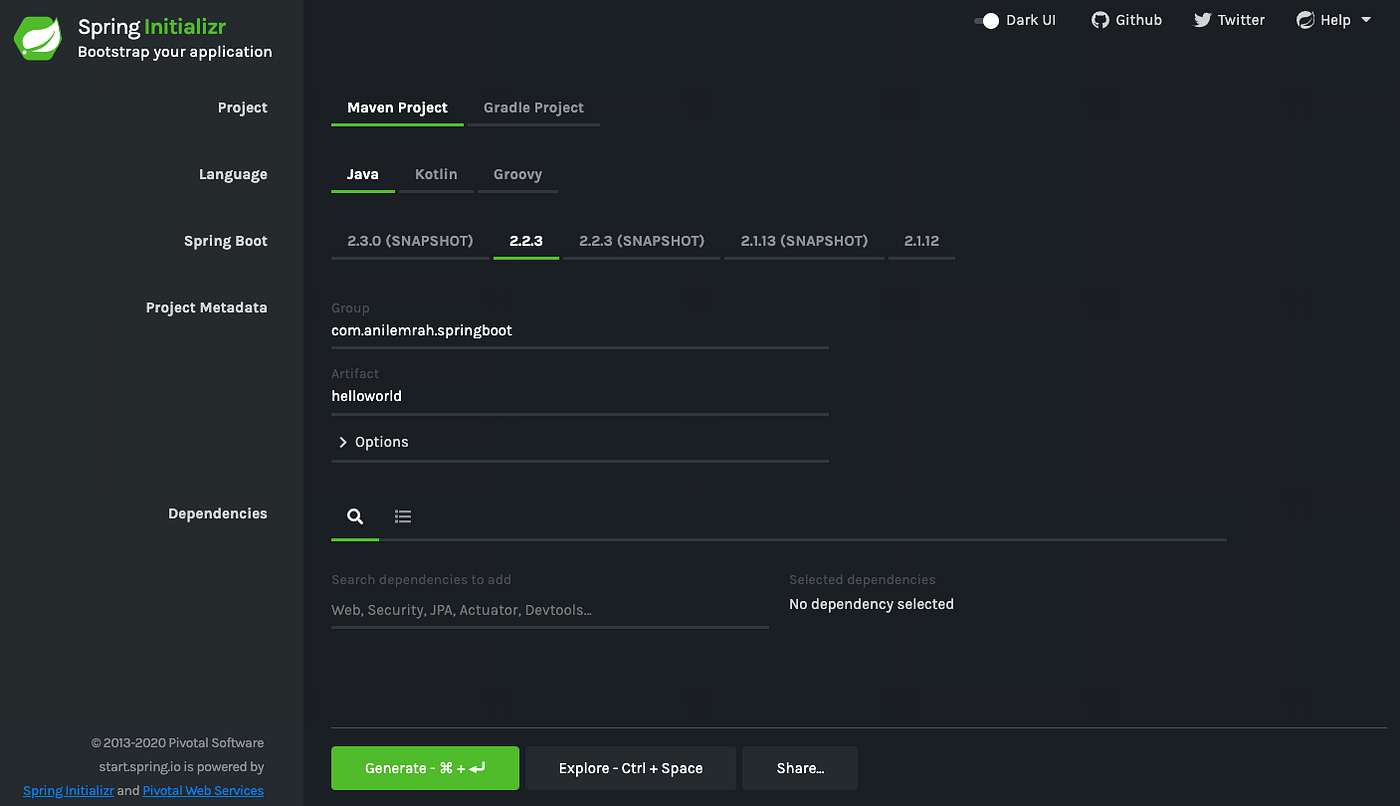Click the Group input field
The image size is (1400, 806).
[580, 330]
